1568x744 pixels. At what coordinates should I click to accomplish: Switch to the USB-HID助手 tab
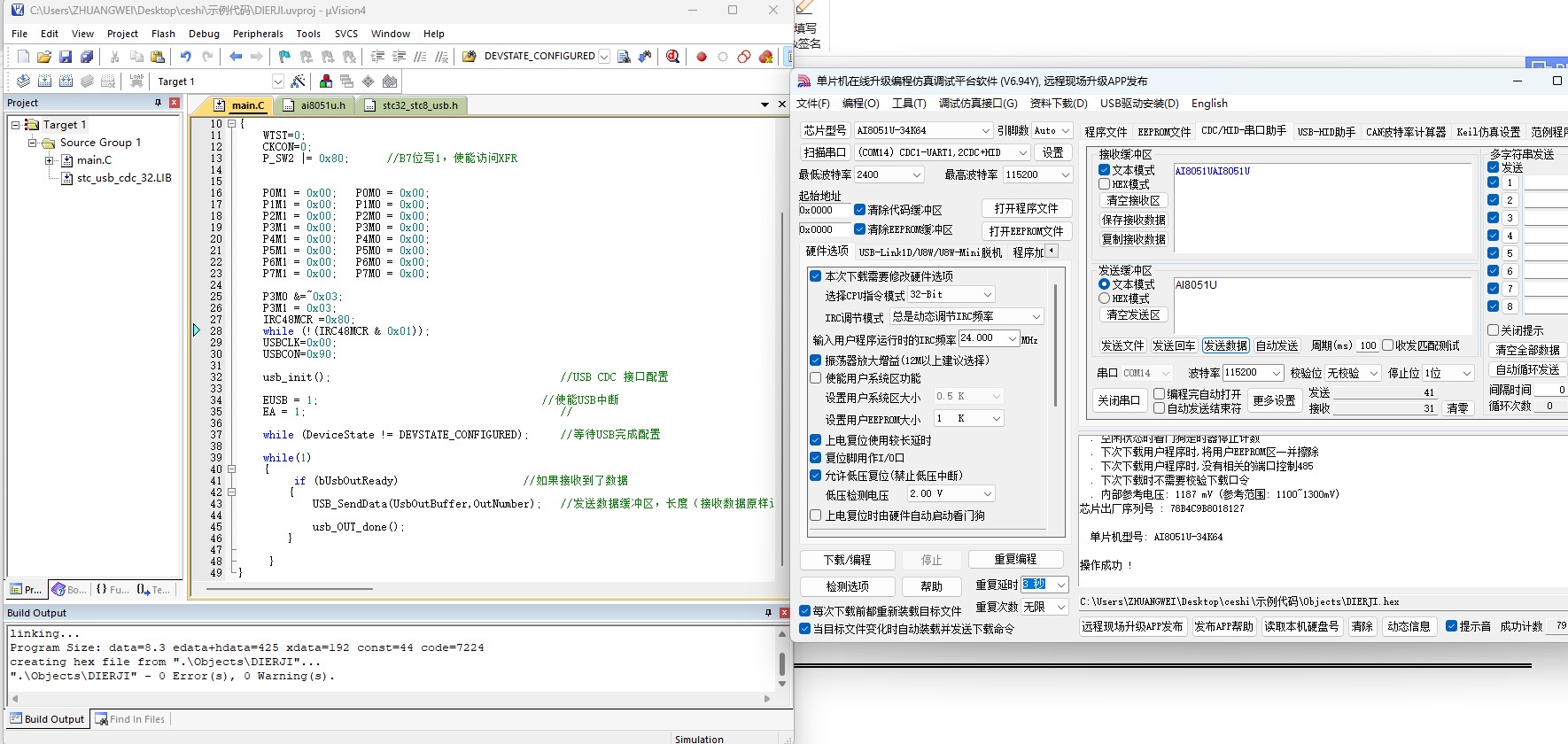[x=1326, y=132]
